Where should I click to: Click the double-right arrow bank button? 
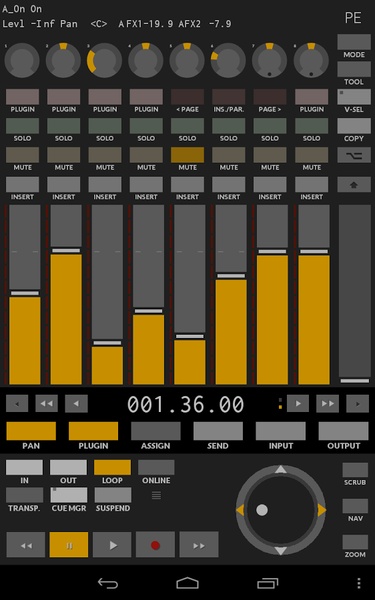[x=328, y=403]
